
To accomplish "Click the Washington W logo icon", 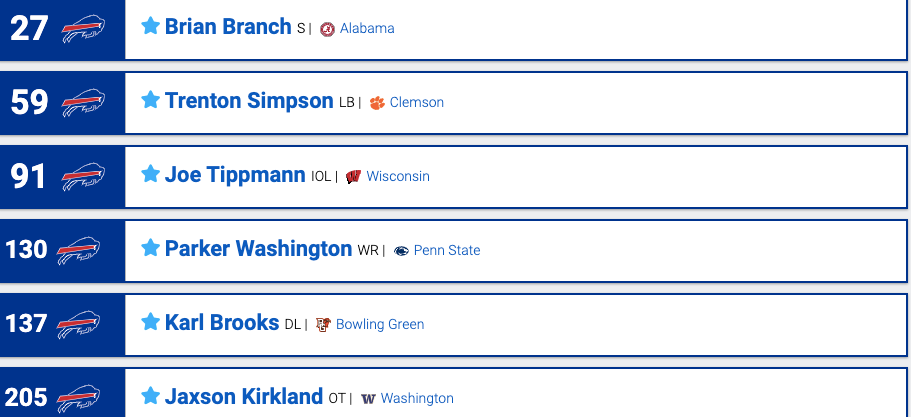I will point(368,398).
